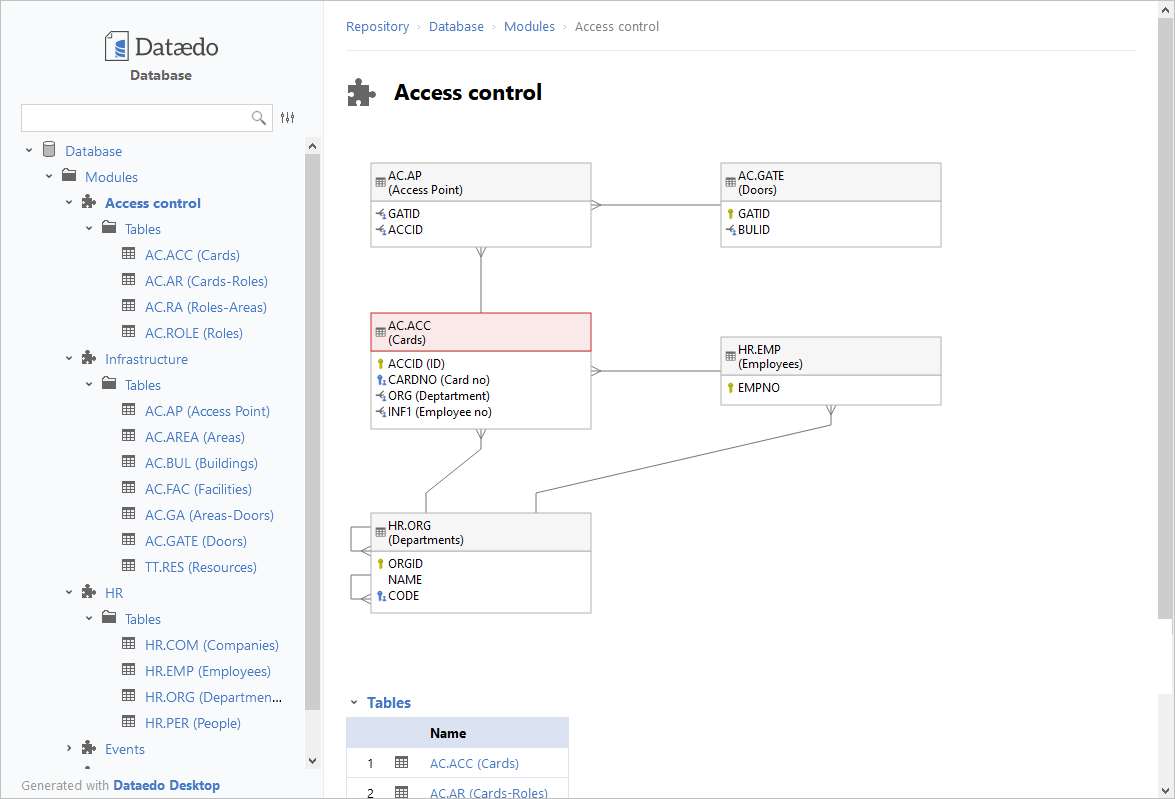Go to Repository in the breadcrumb
Screen dimensions: 1175x799
point(377,27)
